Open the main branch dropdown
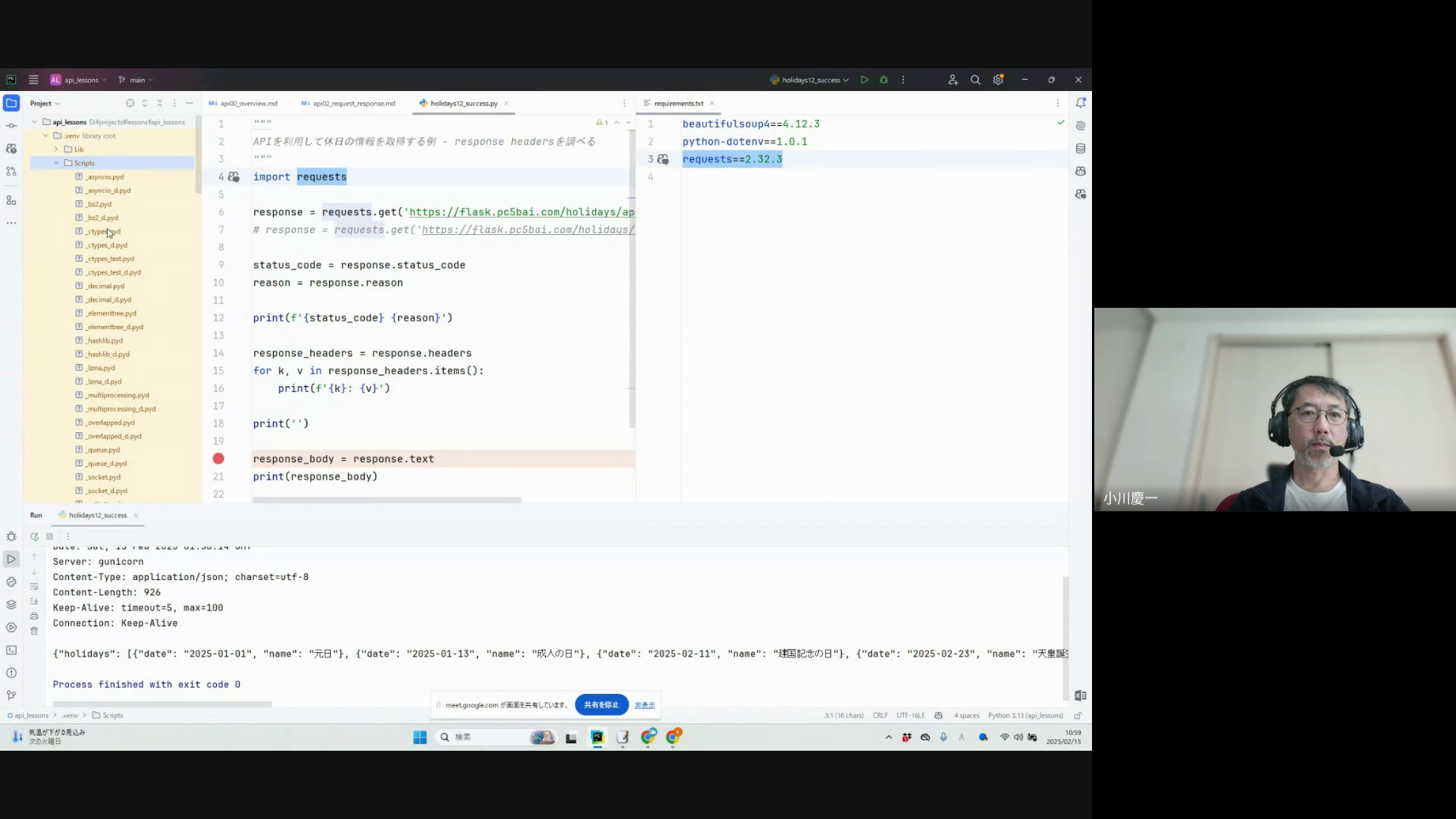Viewport: 1456px width, 819px height. tap(136, 80)
